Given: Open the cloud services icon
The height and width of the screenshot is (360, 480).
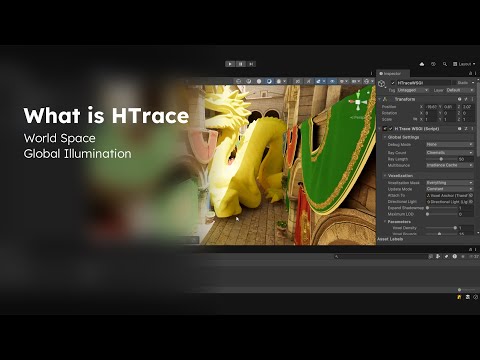Looking at the screenshot, I should [422, 64].
